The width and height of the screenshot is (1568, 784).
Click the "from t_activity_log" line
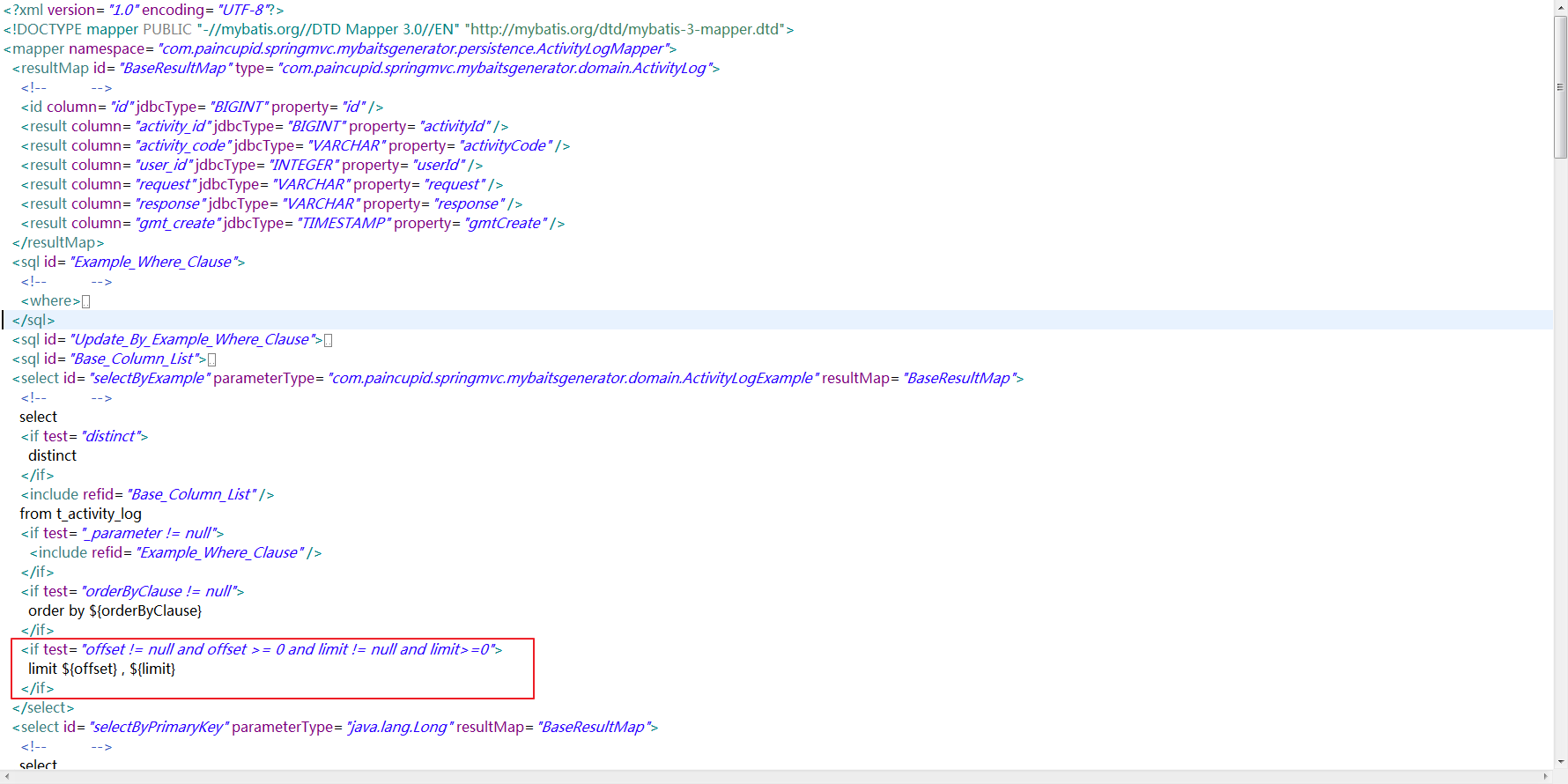(x=81, y=514)
